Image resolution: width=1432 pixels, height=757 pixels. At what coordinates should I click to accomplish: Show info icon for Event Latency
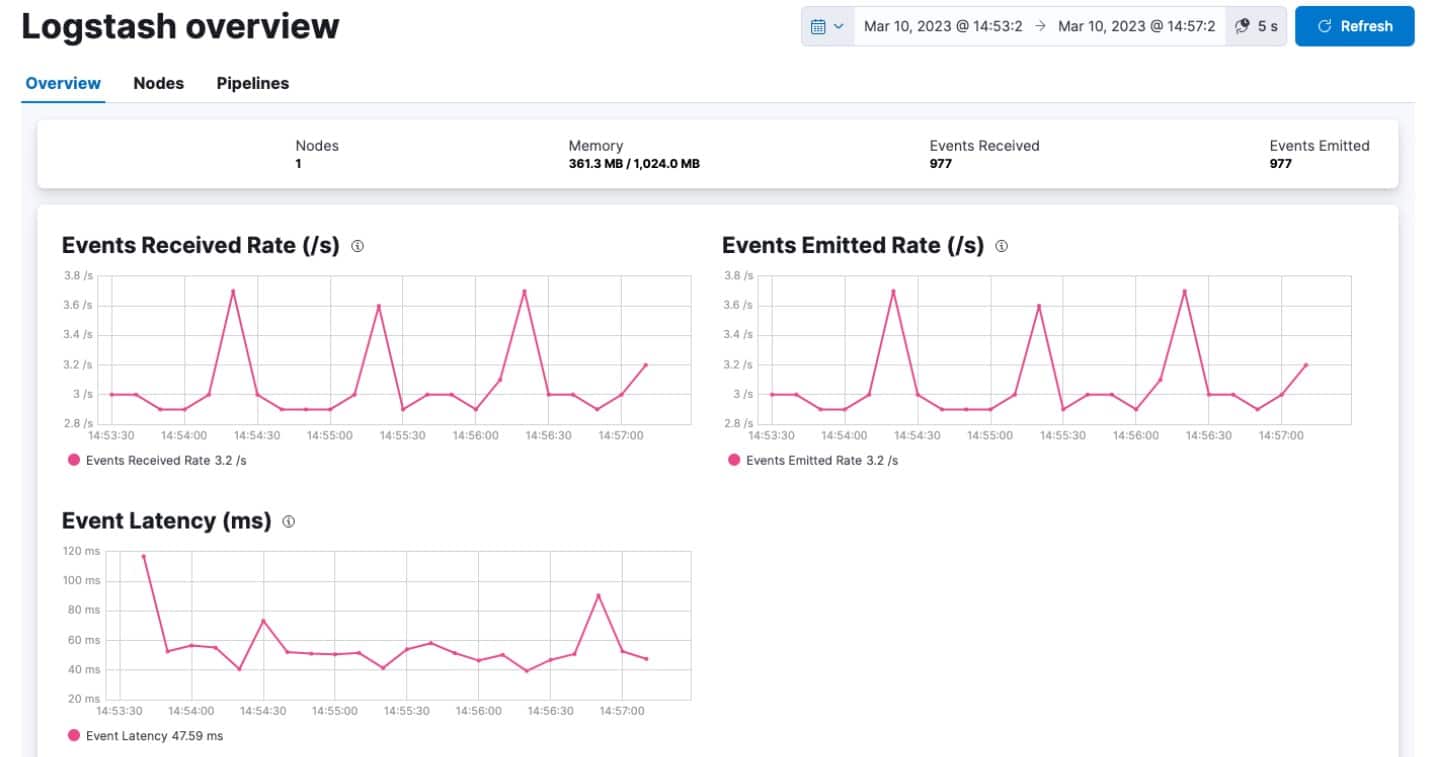pyautogui.click(x=288, y=522)
